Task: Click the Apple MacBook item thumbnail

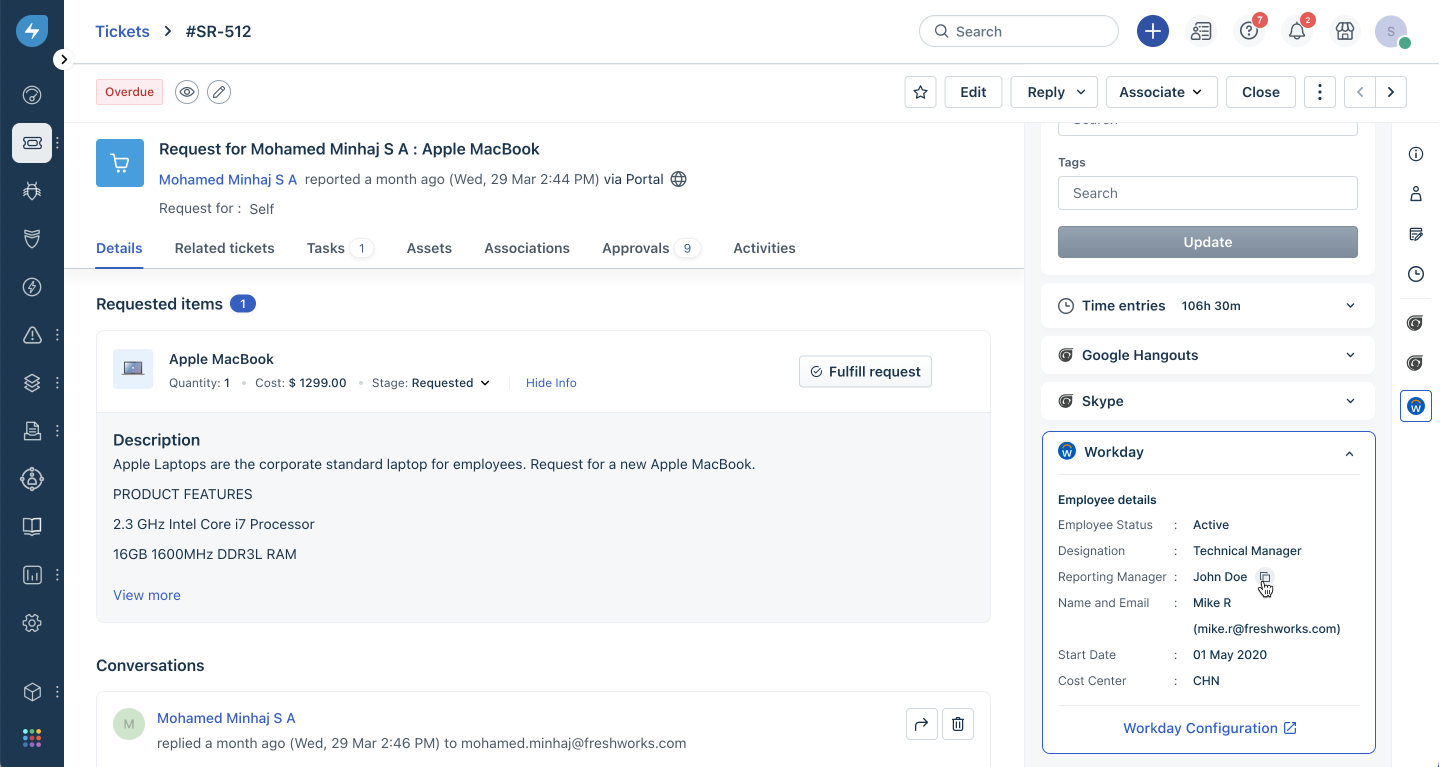Action: tap(133, 368)
